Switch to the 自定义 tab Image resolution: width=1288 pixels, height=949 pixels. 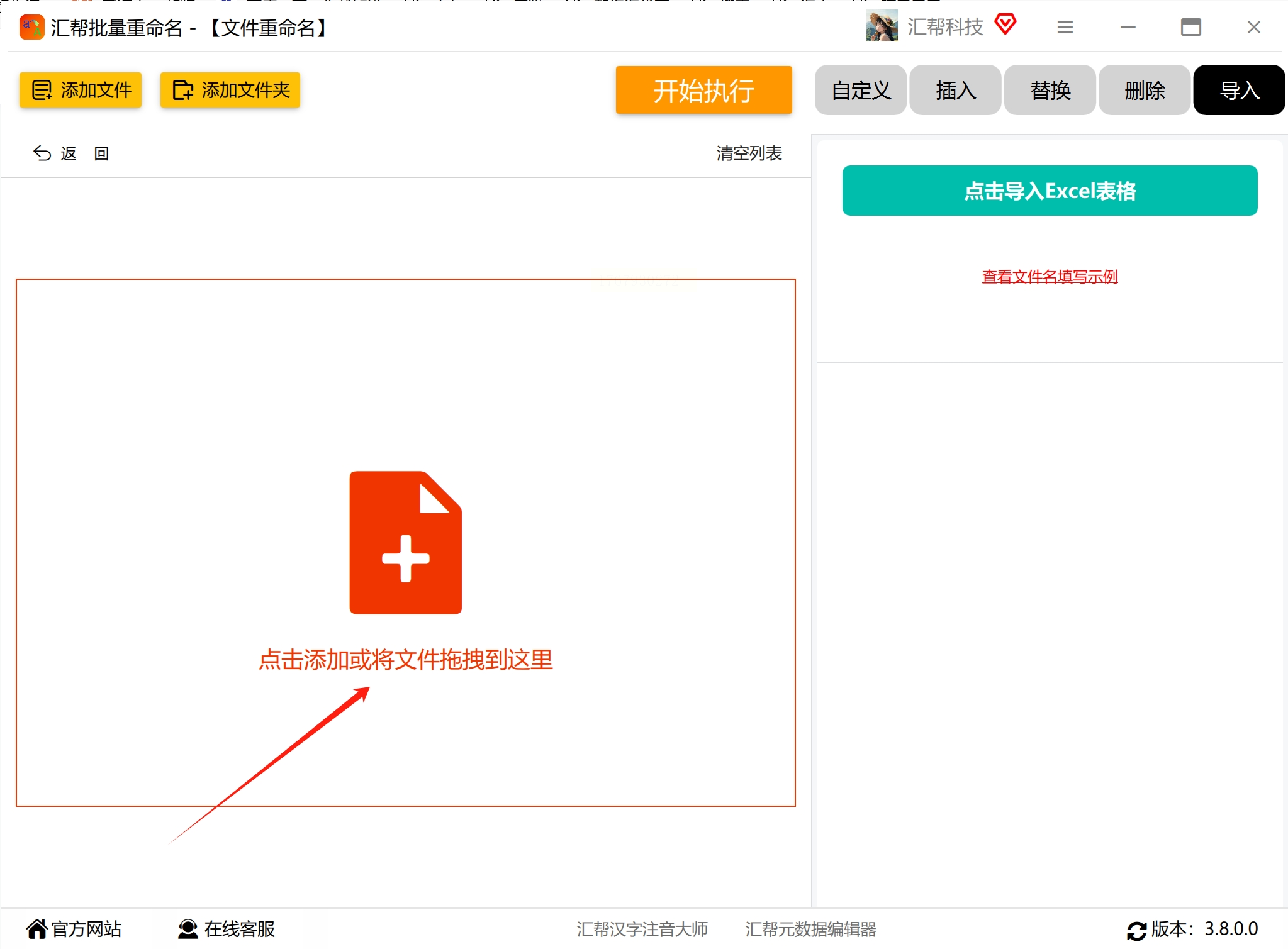coord(860,91)
